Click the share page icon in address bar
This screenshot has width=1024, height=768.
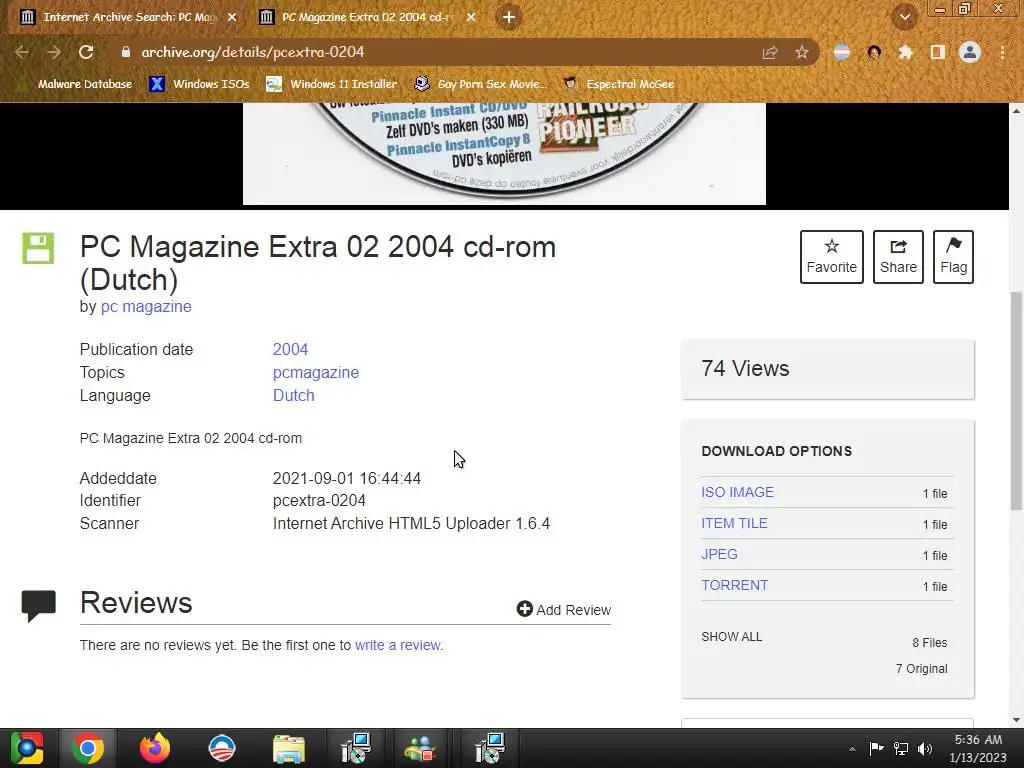[770, 52]
